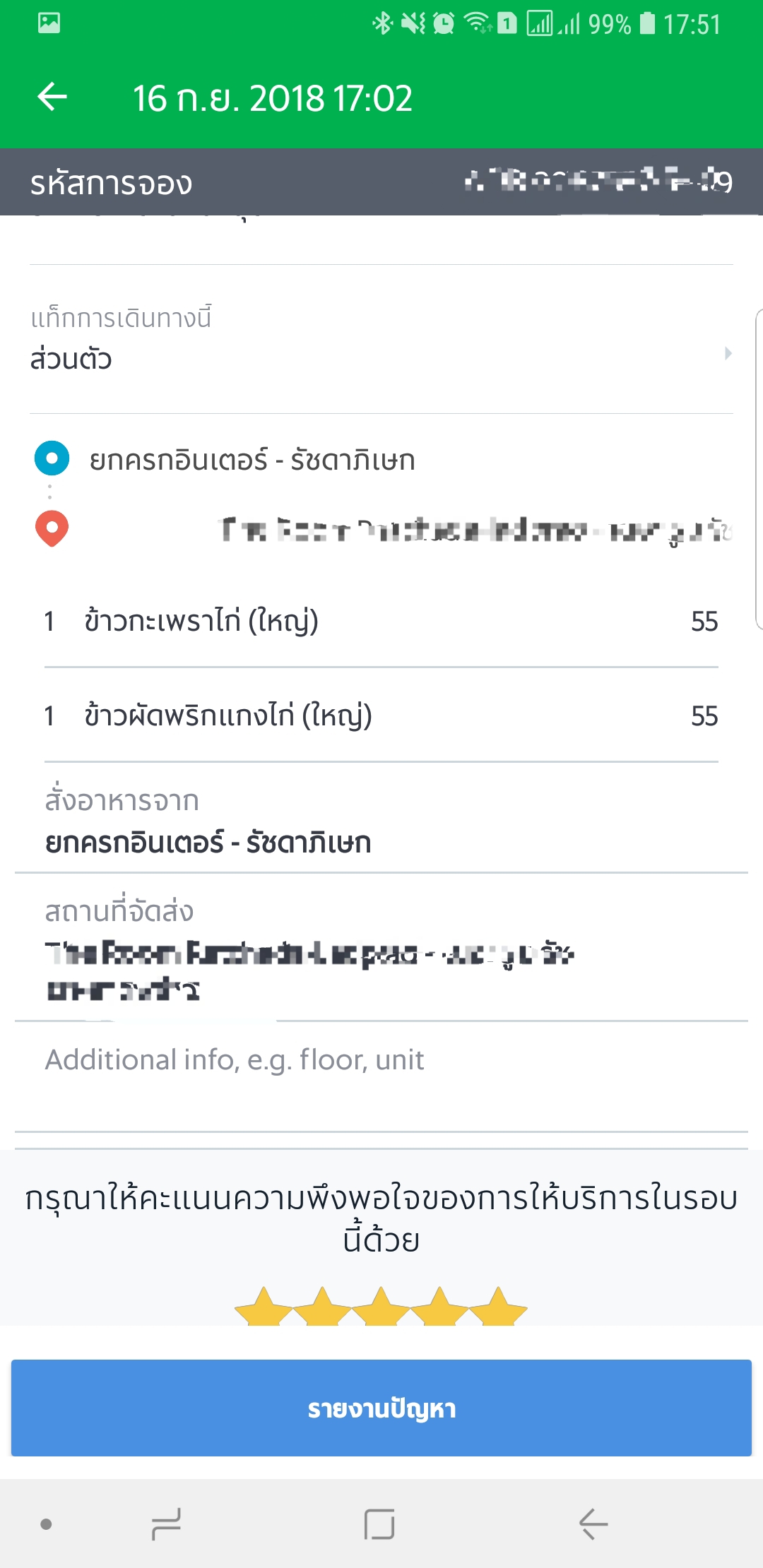The image size is (763, 1568).
Task: Tap the picture notification icon in status bar
Action: coord(49,23)
